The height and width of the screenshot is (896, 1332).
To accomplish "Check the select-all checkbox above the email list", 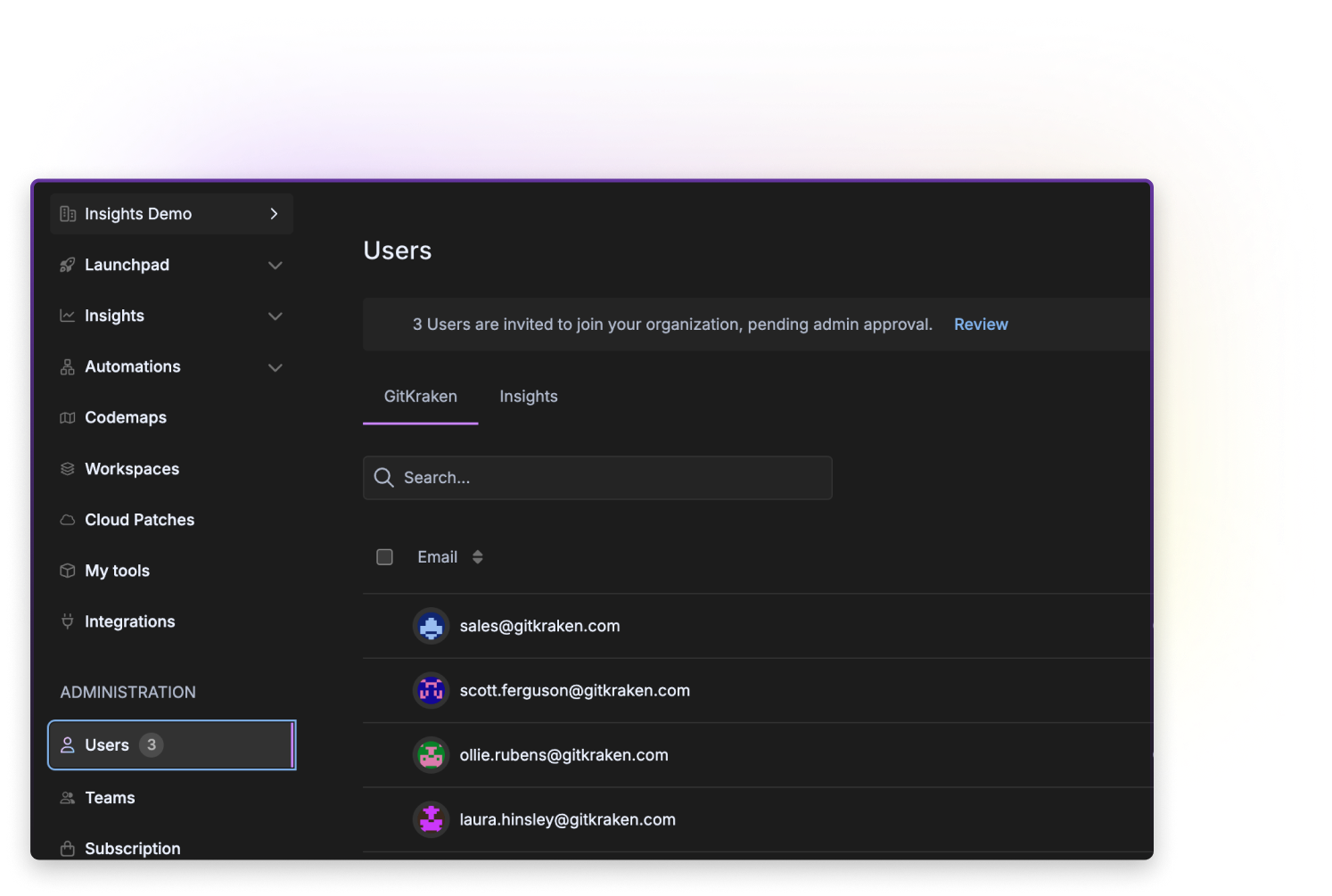I will click(384, 556).
